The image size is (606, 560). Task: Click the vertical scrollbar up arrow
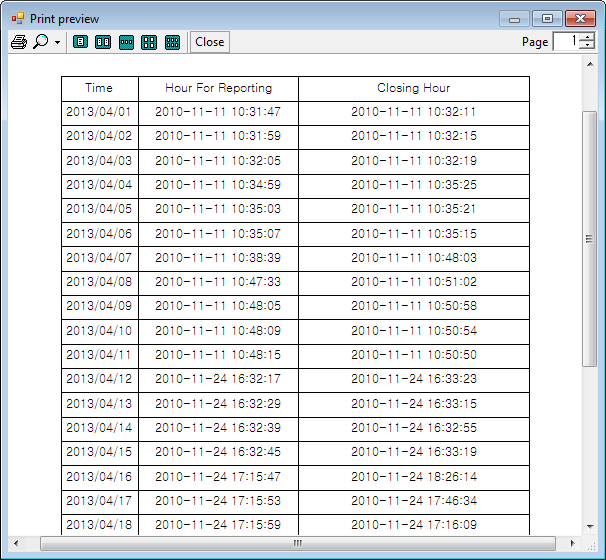click(x=590, y=63)
